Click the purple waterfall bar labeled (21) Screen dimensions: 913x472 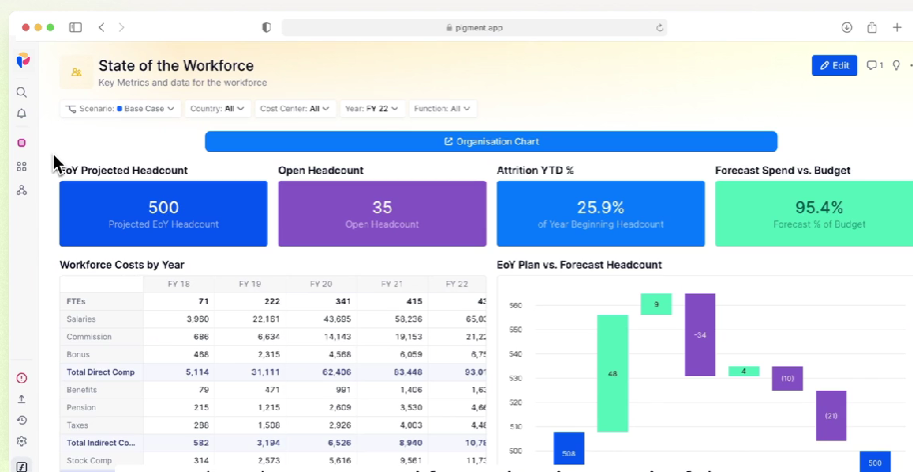tap(831, 416)
